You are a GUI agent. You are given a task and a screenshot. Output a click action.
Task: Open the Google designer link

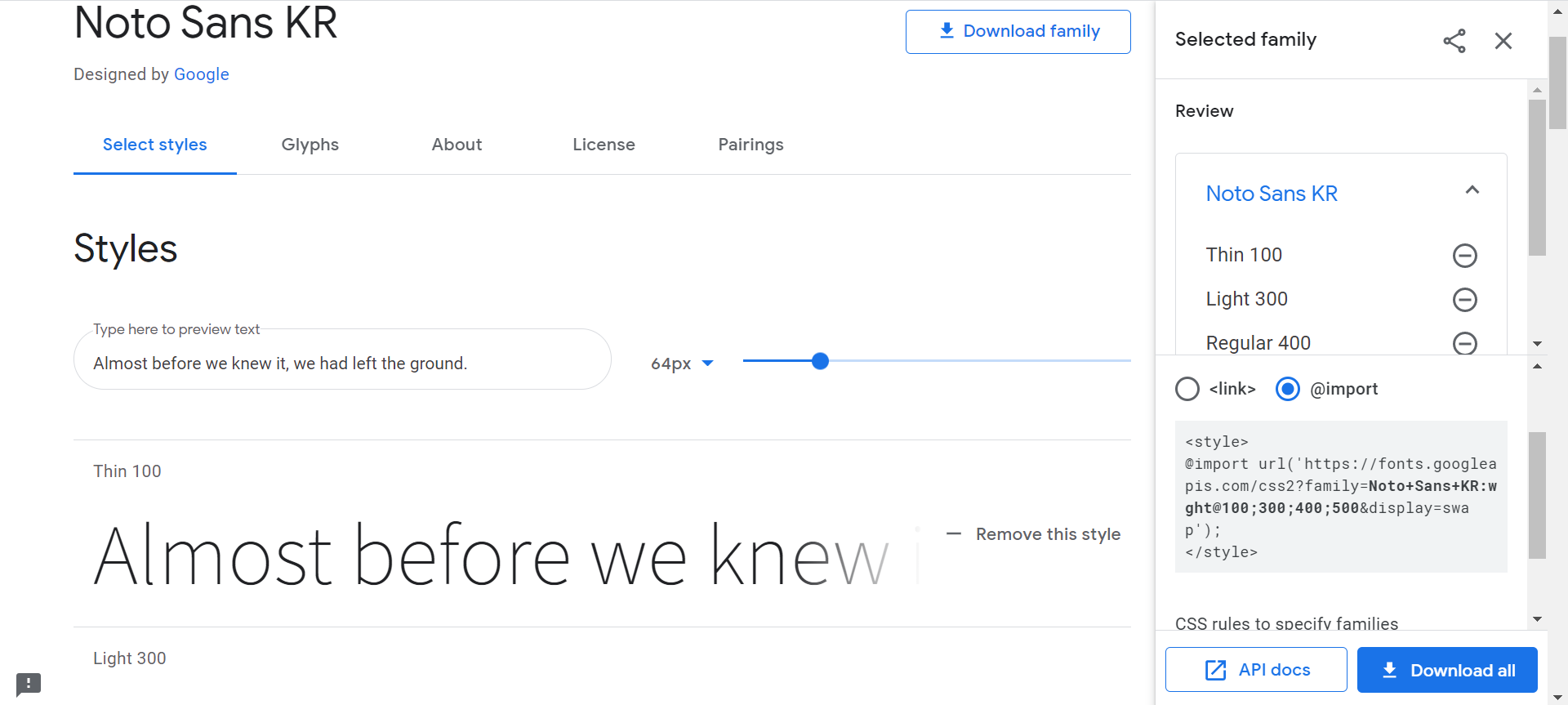(x=202, y=74)
